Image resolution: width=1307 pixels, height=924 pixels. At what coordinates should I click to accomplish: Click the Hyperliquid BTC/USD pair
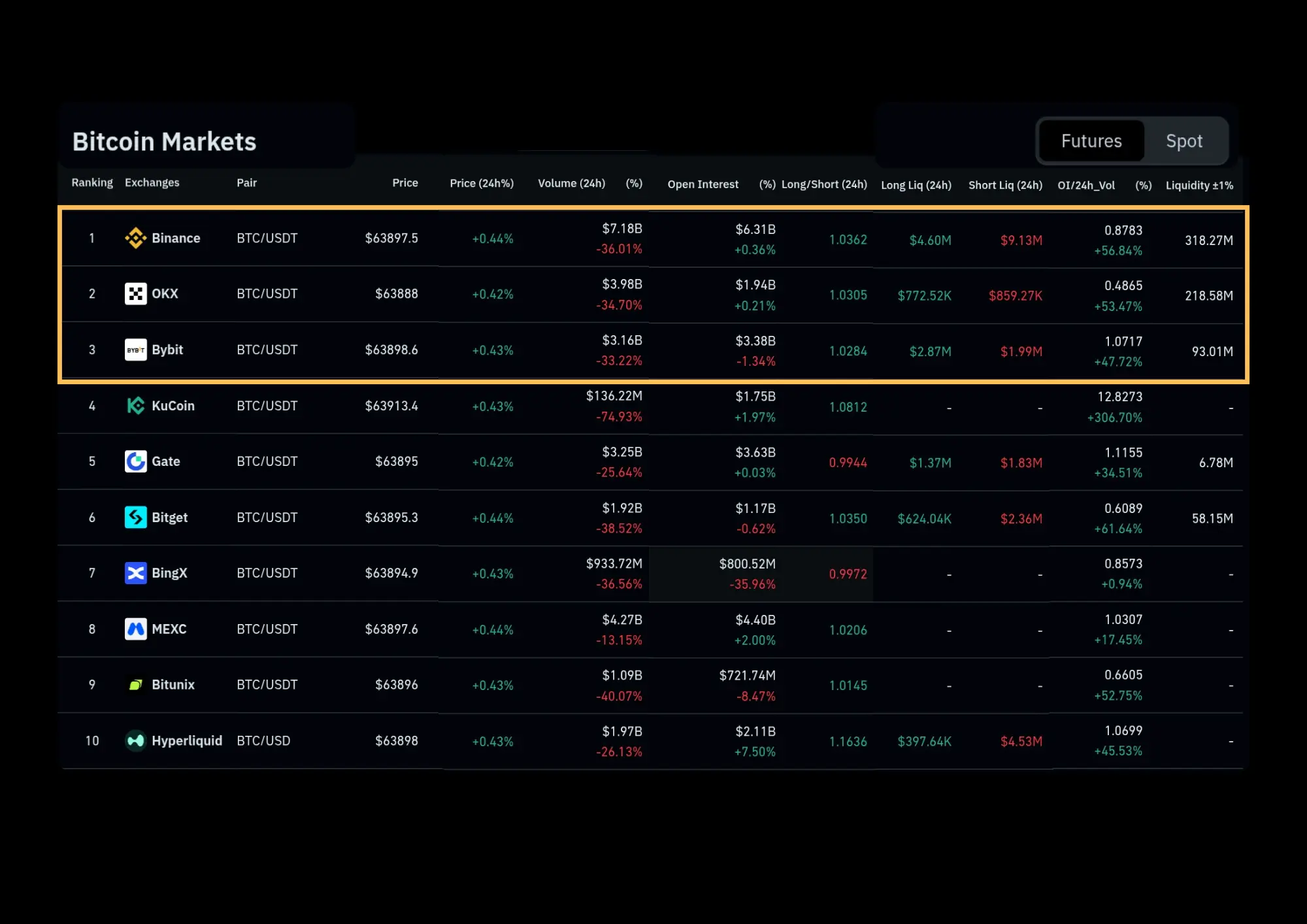click(263, 741)
